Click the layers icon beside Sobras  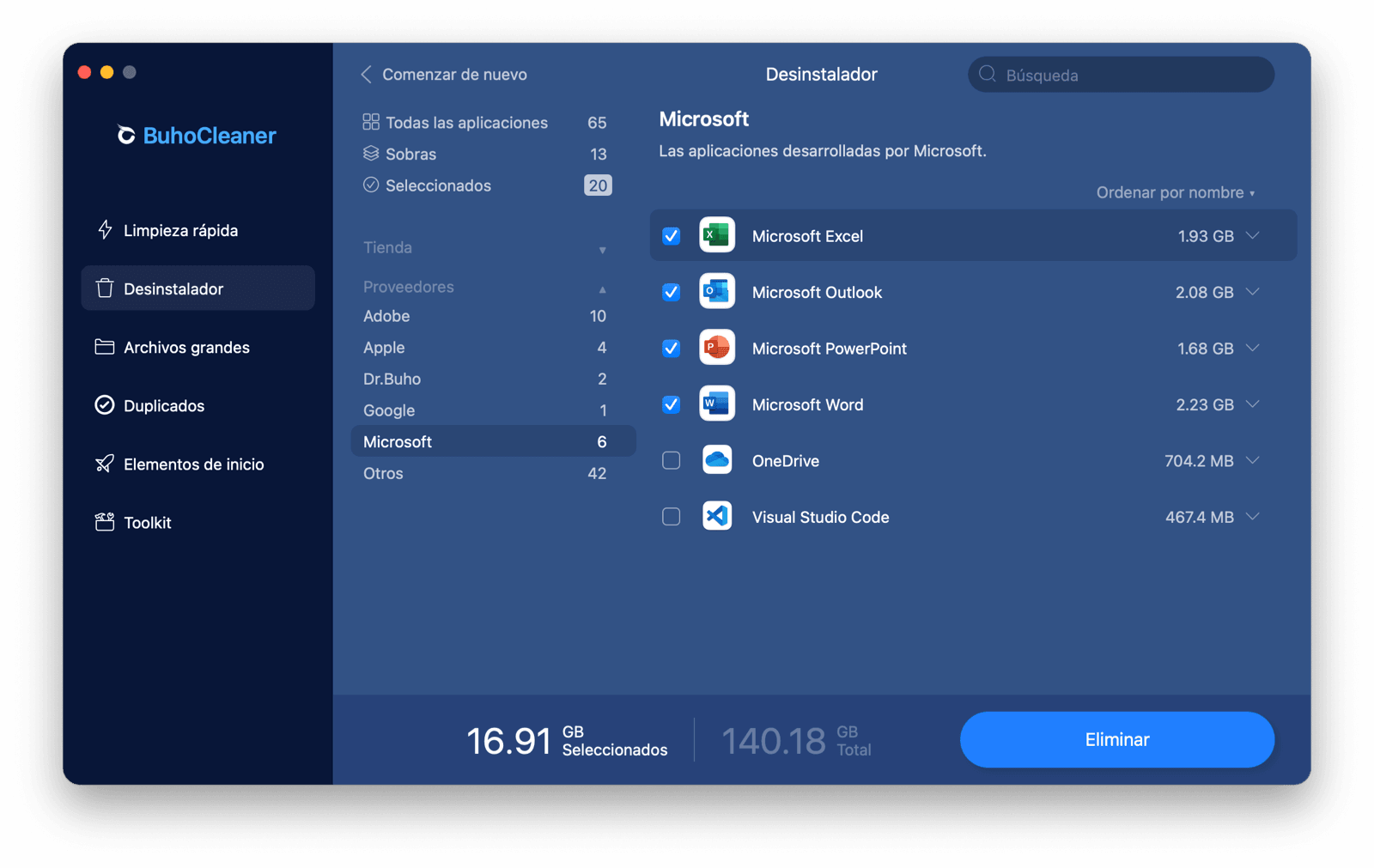tap(371, 154)
